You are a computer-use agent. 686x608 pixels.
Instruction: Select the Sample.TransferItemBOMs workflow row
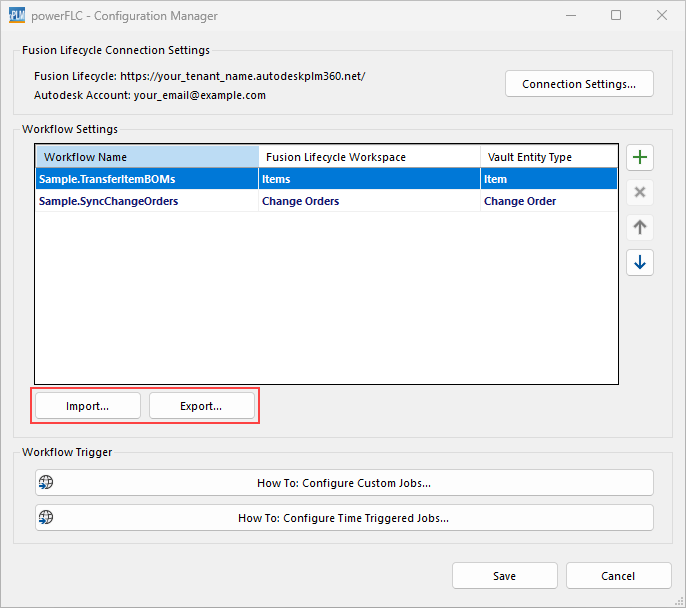click(106, 179)
